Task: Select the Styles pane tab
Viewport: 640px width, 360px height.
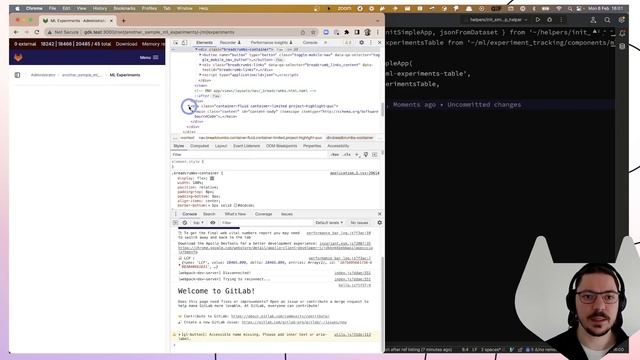Action: click(x=179, y=146)
